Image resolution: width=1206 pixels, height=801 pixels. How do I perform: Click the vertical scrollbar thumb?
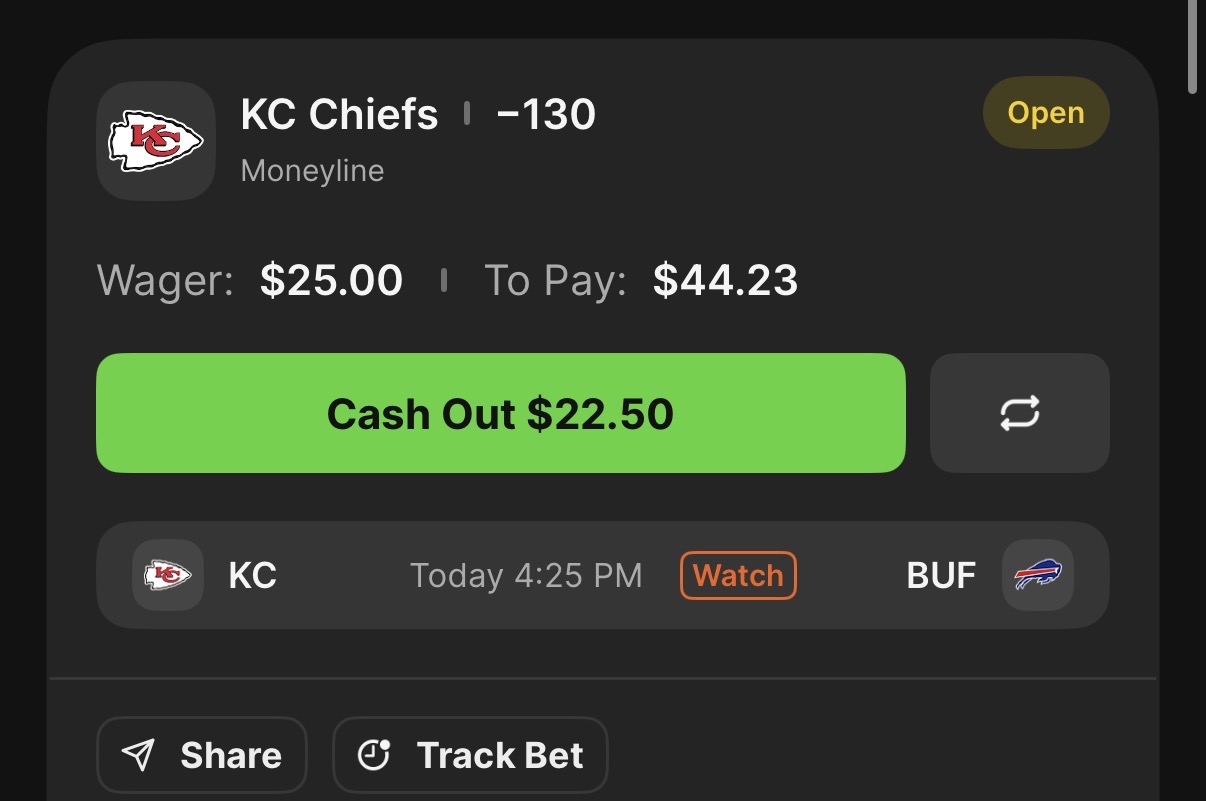click(x=1192, y=47)
